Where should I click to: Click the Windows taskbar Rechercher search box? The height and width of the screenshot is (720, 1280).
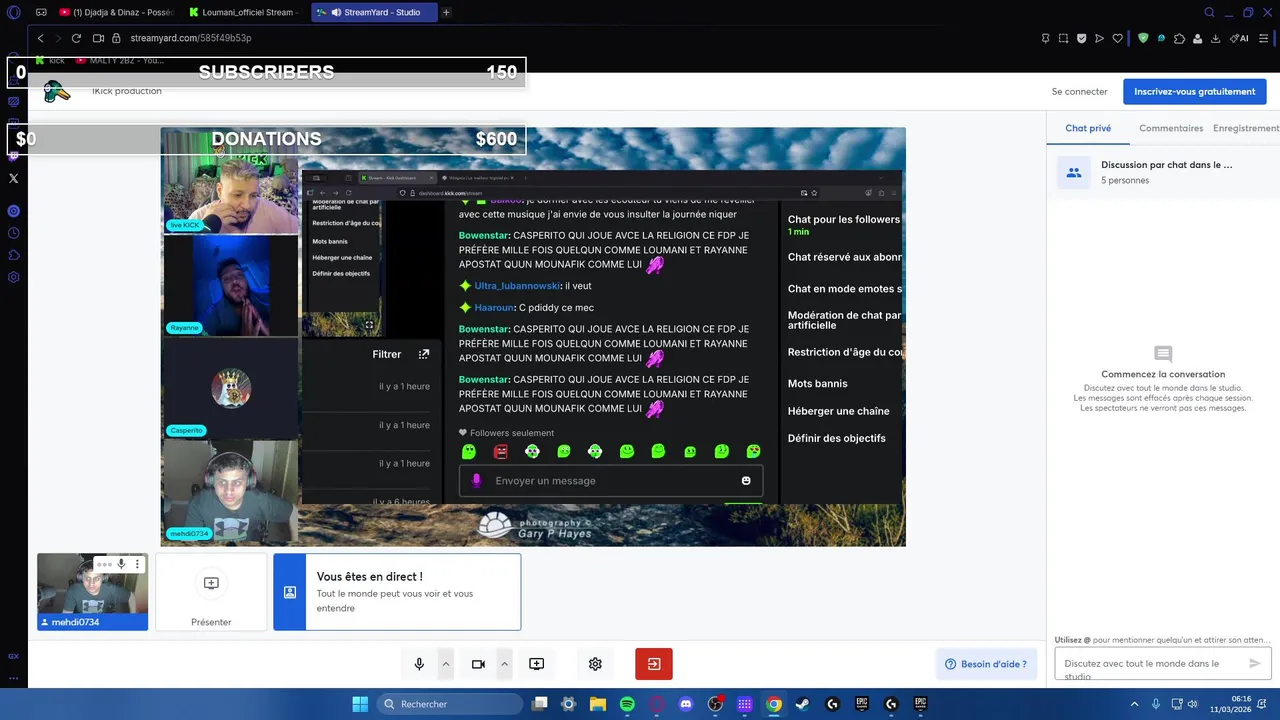449,704
